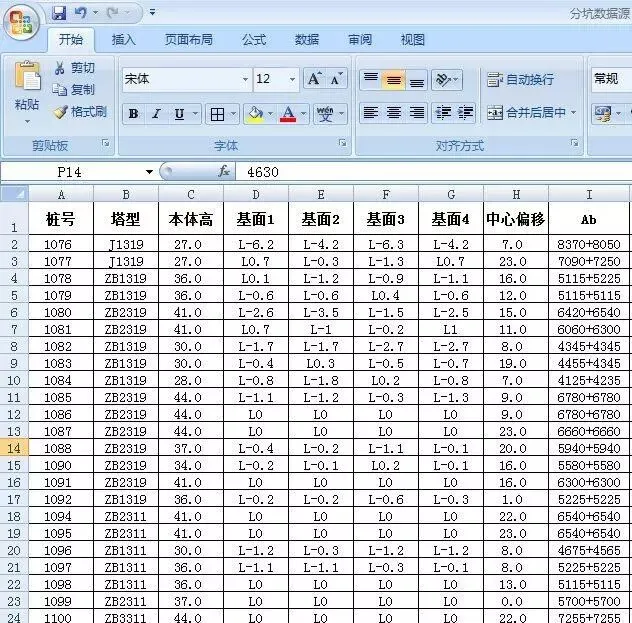Click Name Box showing P14
The image size is (632, 623).
click(69, 172)
